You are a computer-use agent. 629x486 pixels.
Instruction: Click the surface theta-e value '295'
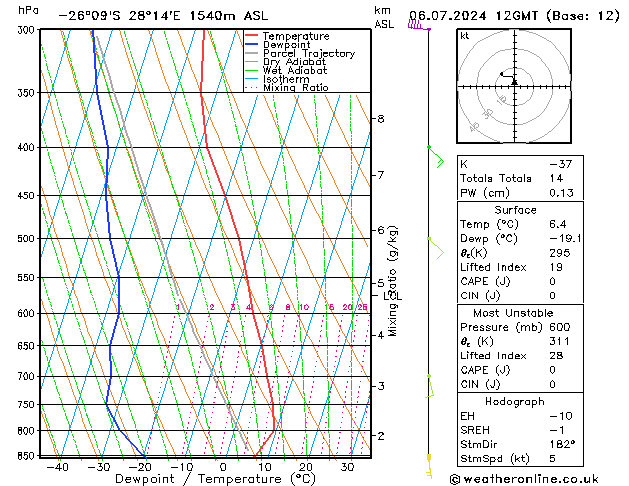click(x=560, y=253)
